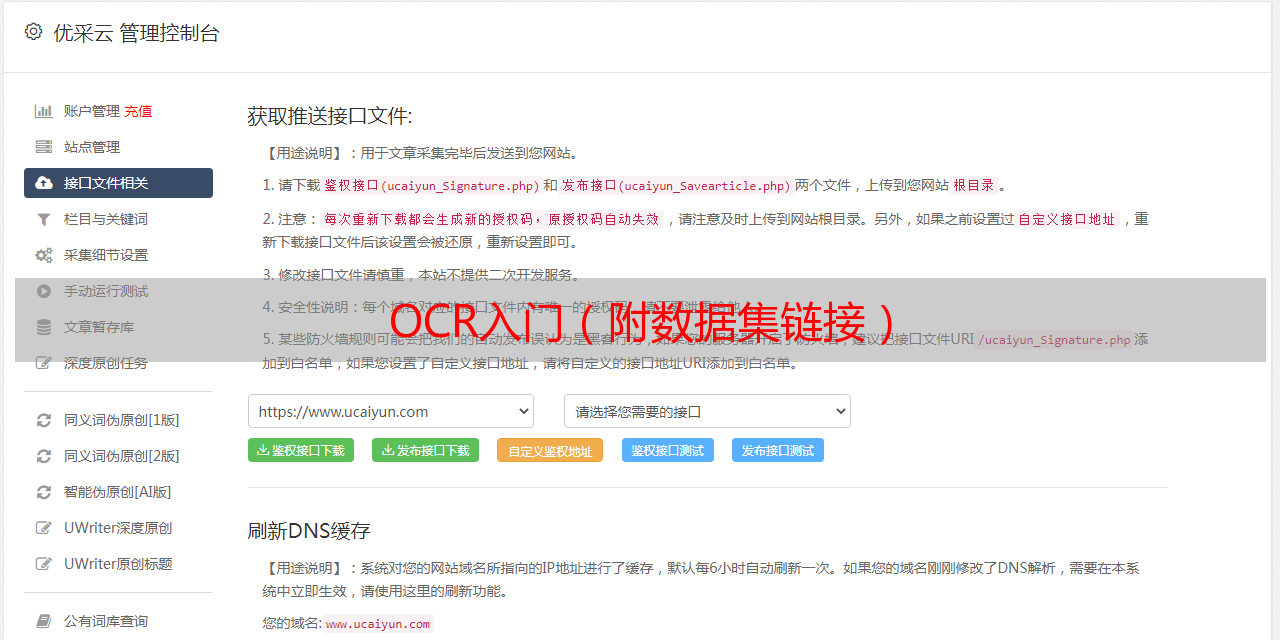Click the green 发布接口下载 button
The image size is (1280, 640).
[x=425, y=450]
